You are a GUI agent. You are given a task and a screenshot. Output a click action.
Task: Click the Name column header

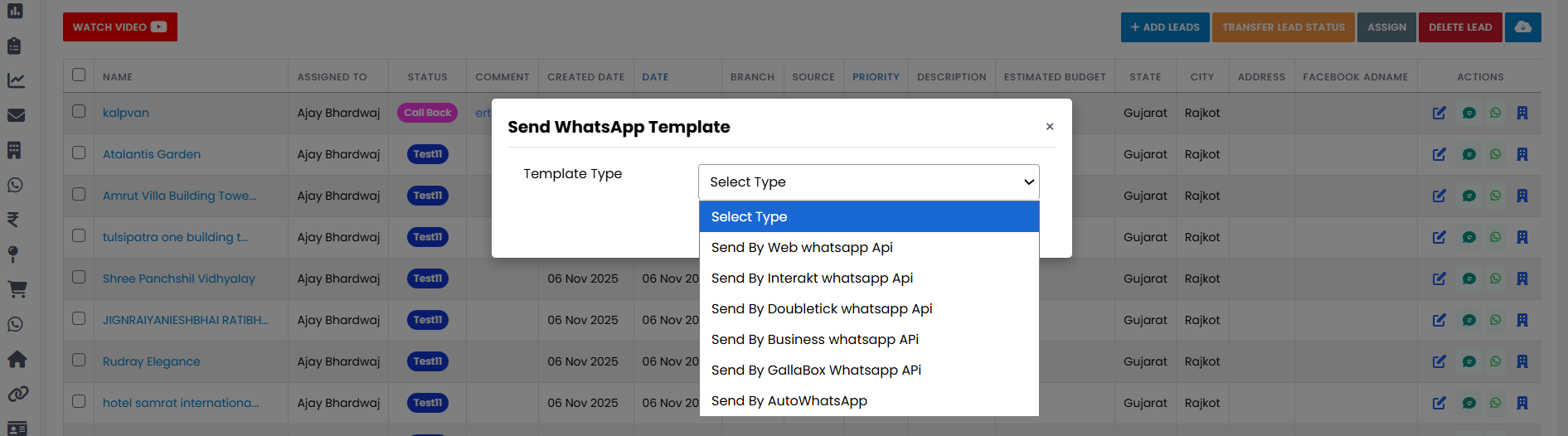(118, 77)
